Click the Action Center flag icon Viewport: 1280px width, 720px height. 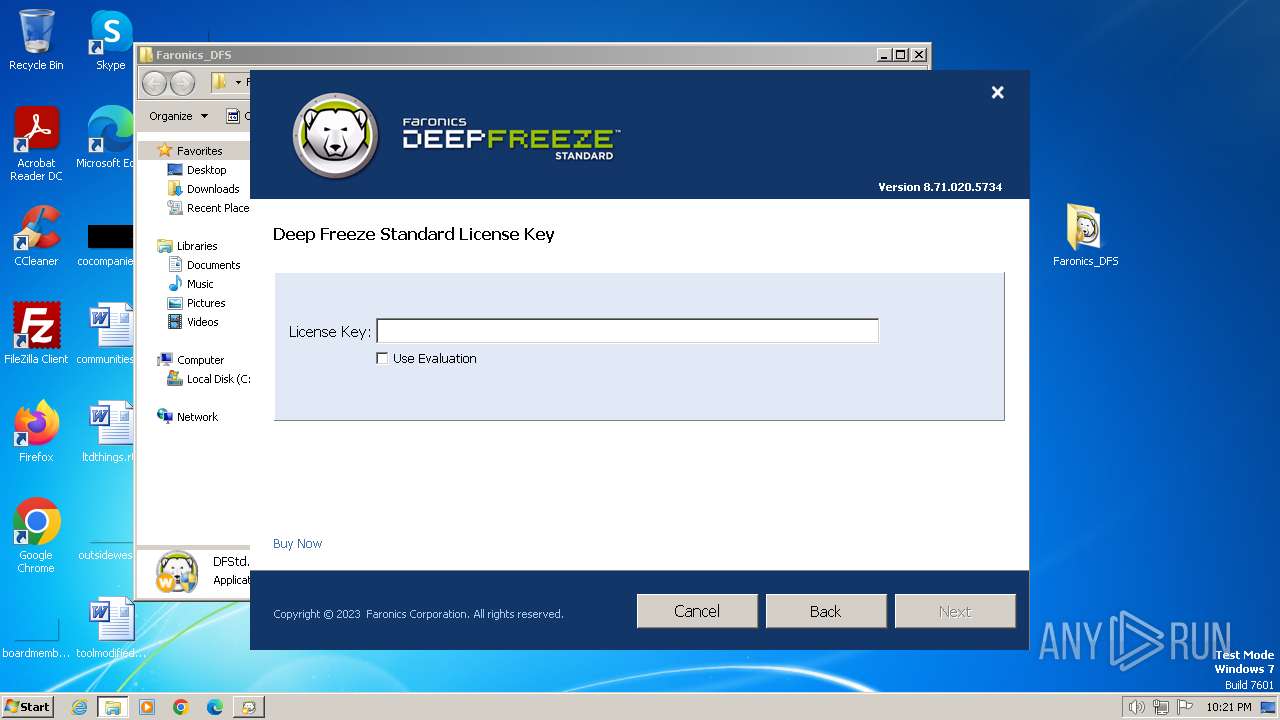(x=1185, y=707)
